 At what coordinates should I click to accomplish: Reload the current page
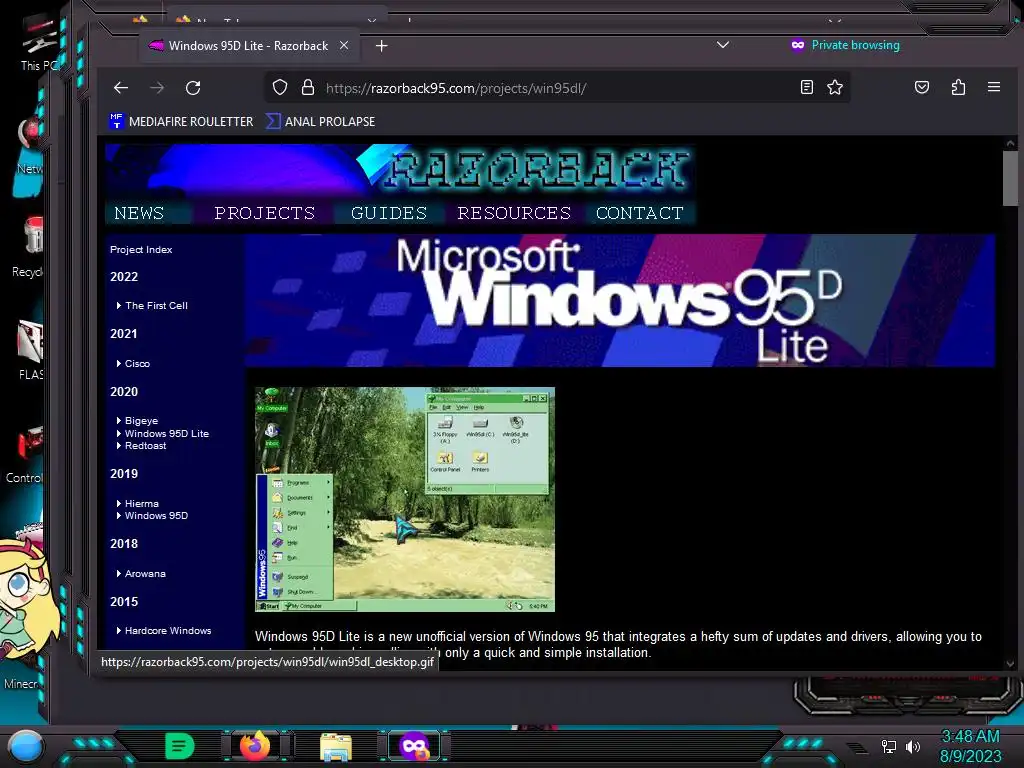click(193, 88)
